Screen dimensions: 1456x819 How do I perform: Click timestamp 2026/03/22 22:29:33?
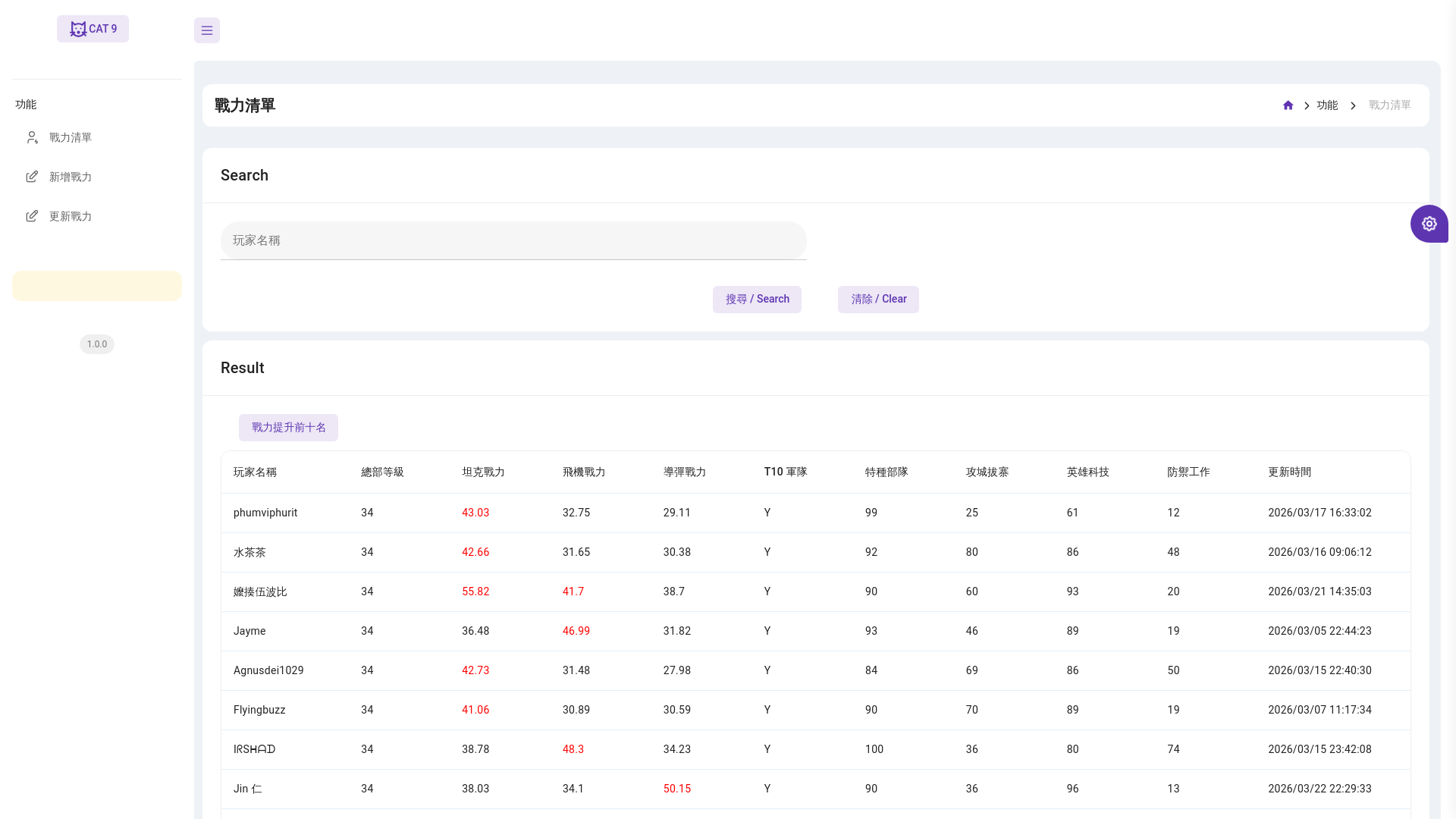(x=1319, y=789)
